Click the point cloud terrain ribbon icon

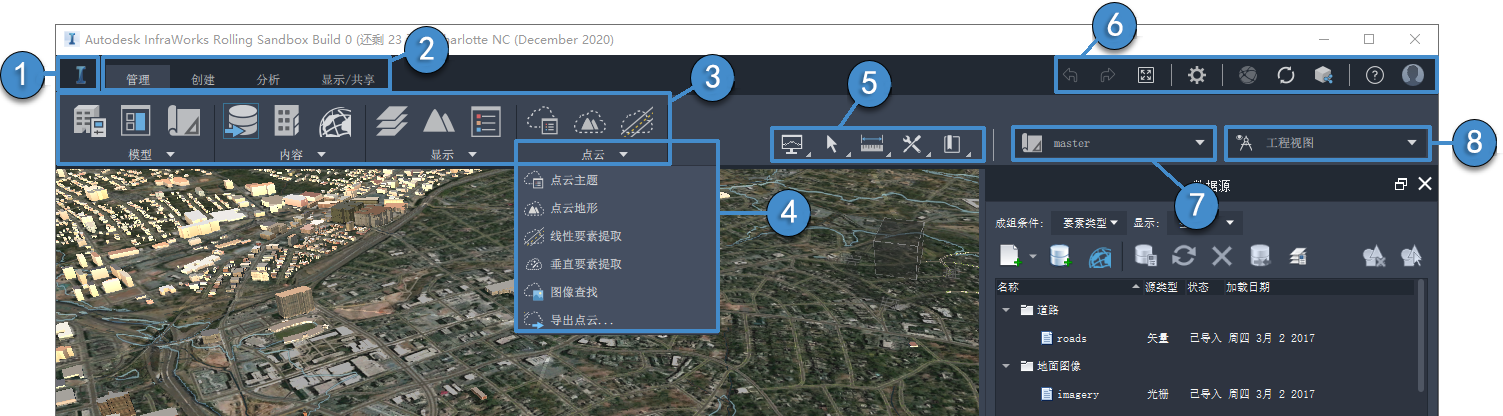click(590, 122)
